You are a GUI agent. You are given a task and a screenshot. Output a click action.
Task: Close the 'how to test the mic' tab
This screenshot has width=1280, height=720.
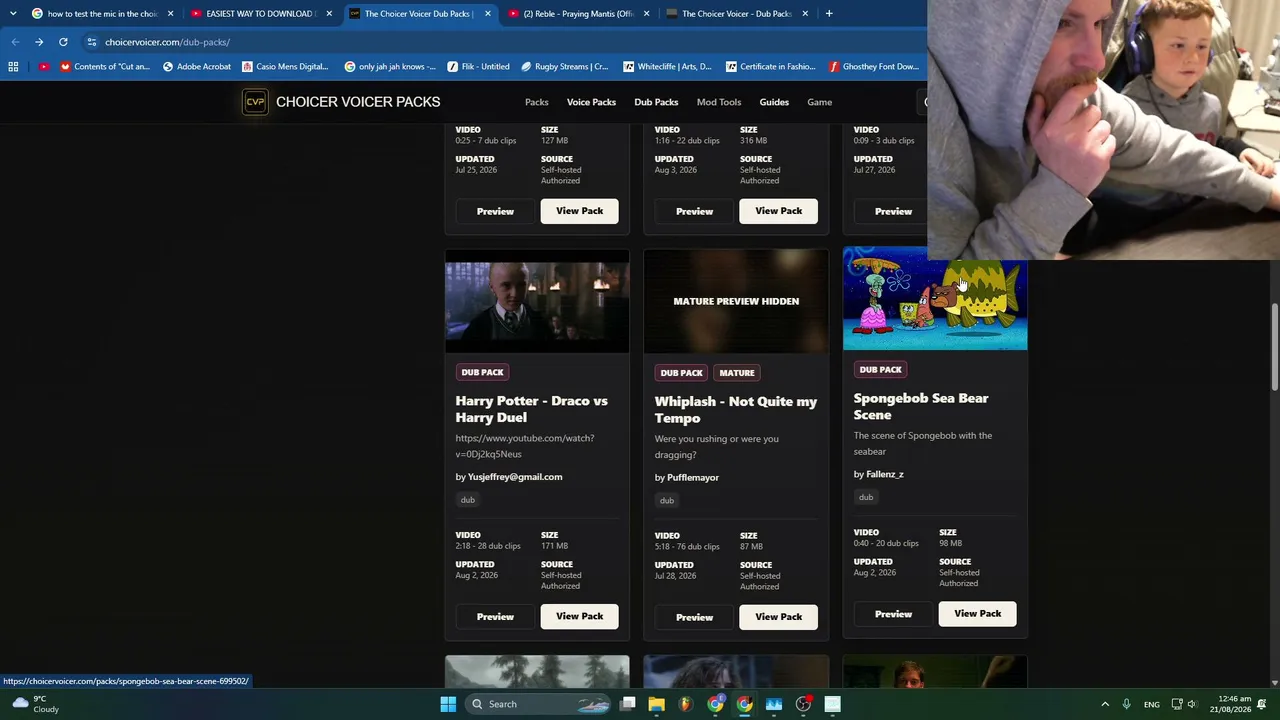[x=170, y=14]
